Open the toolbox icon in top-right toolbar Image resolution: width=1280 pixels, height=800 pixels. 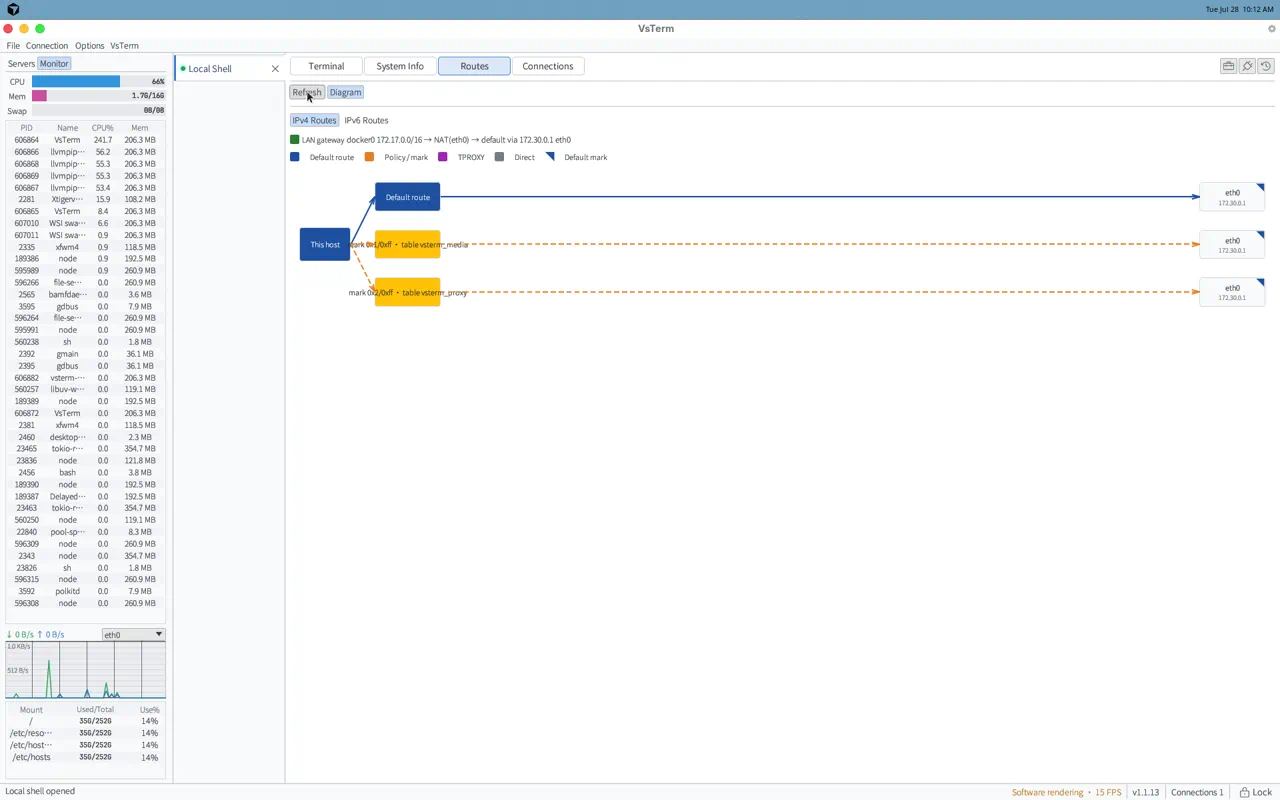point(1228,66)
